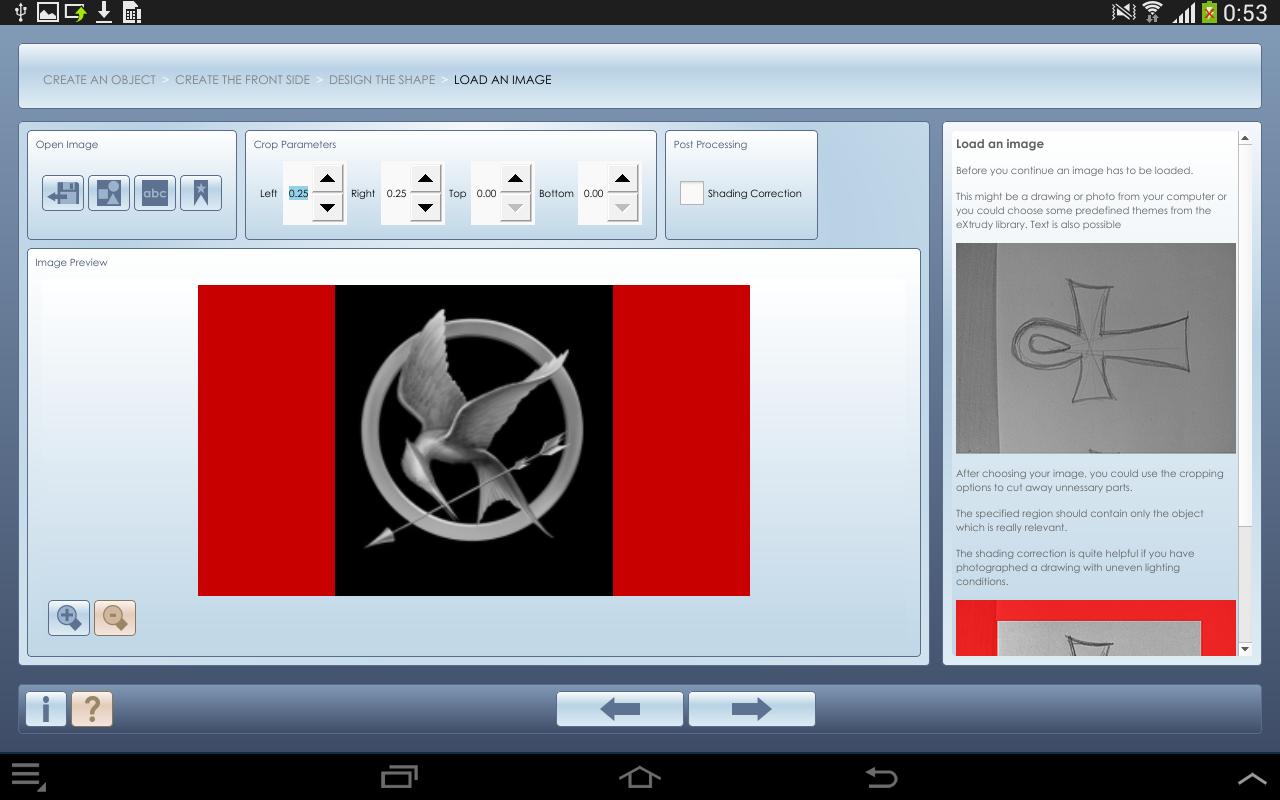
Task: Proceed with the right arrow button
Action: tap(752, 709)
